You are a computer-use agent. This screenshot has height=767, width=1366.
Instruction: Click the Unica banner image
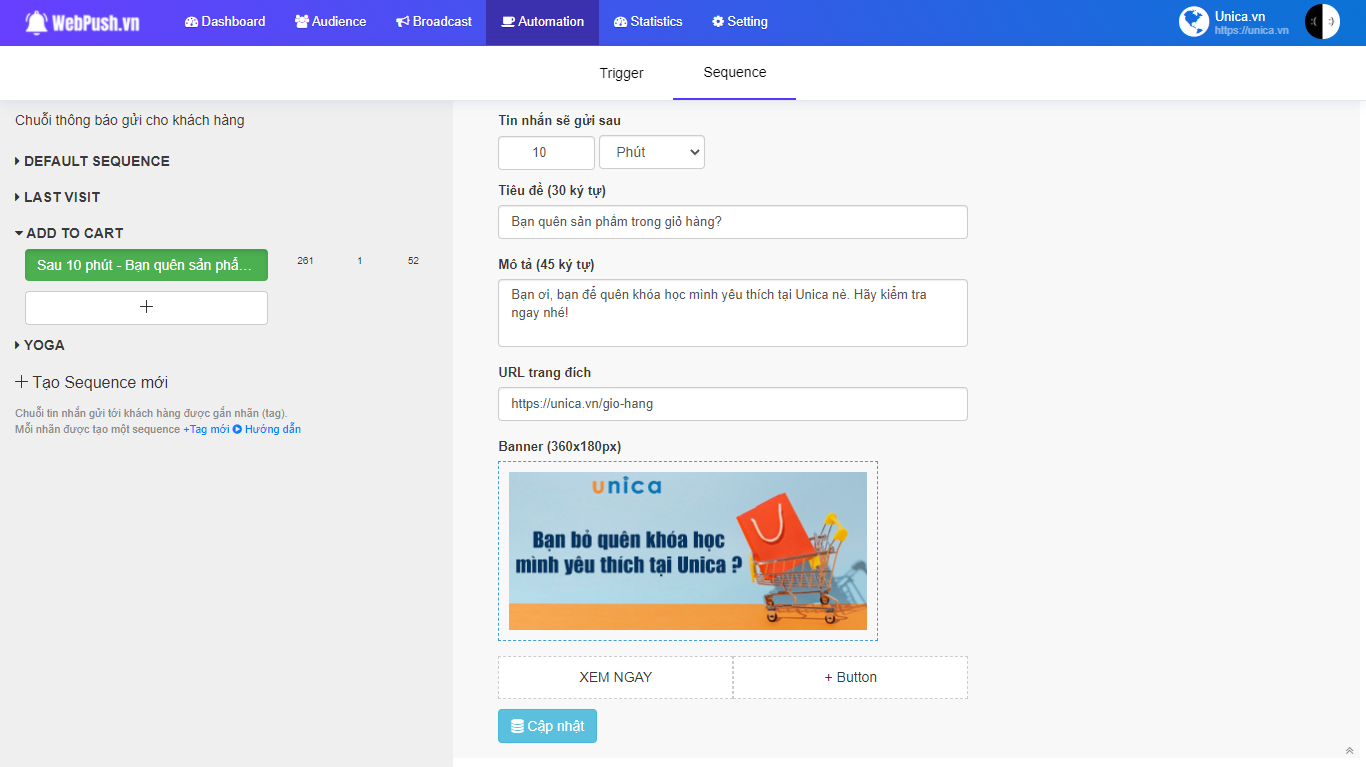click(x=688, y=551)
